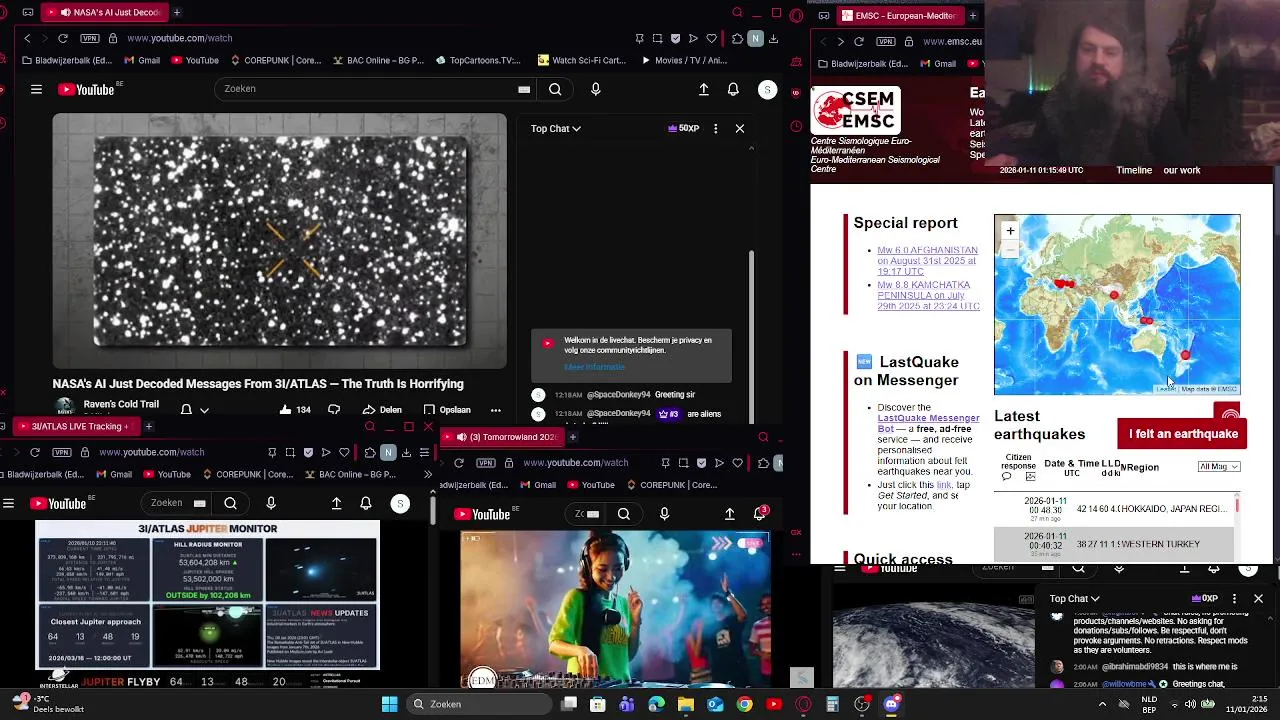Toggle ad-blocker shield in top-left address bar
The width and height of the screenshot is (1280, 720).
point(675,38)
